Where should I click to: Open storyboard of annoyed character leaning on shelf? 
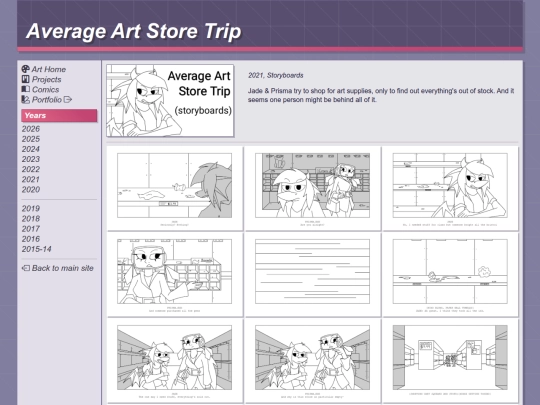[x=450, y=188]
